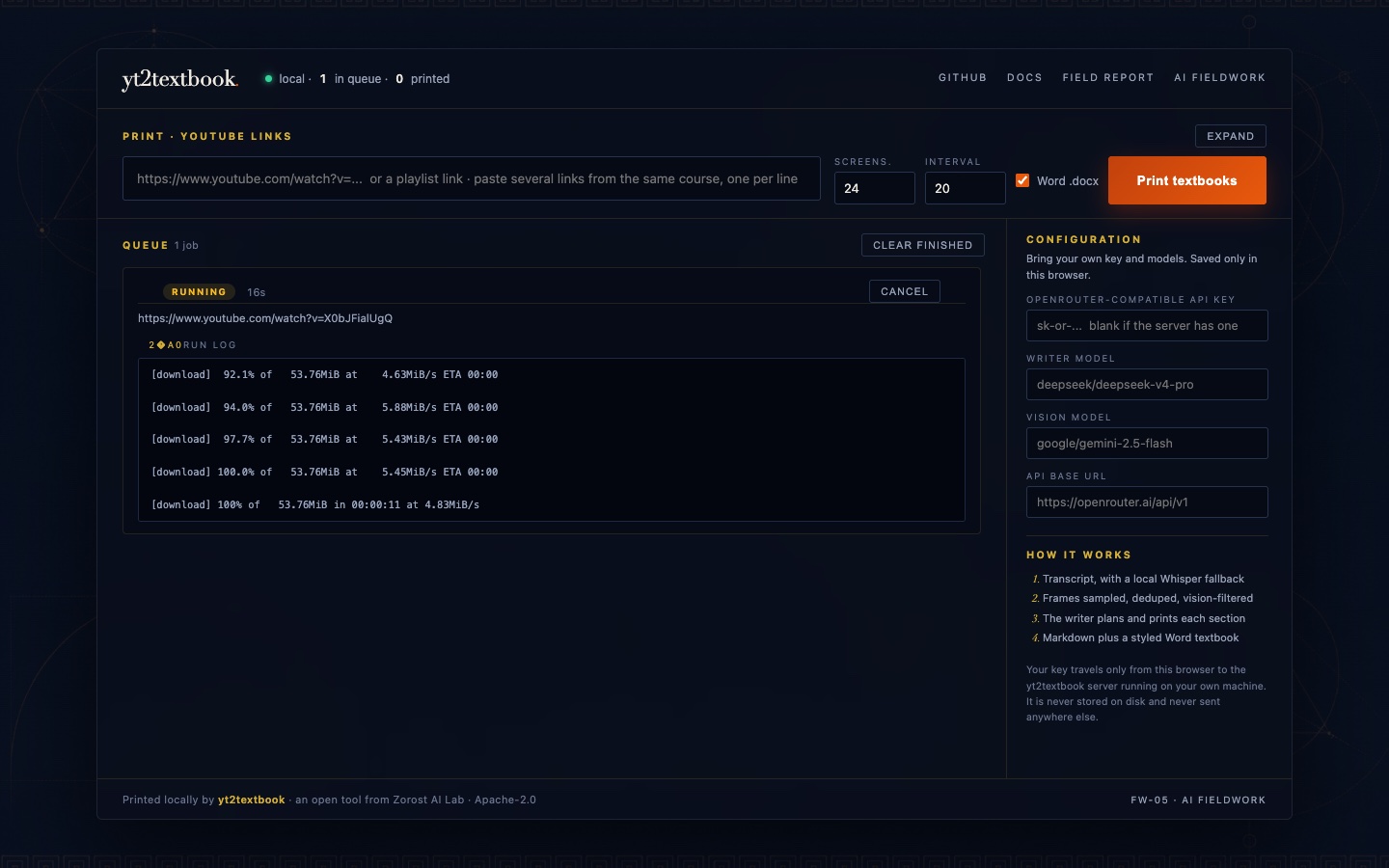Click the CLEAR FINISHED button
Screen dimensions: 1389x868
[x=923, y=245]
